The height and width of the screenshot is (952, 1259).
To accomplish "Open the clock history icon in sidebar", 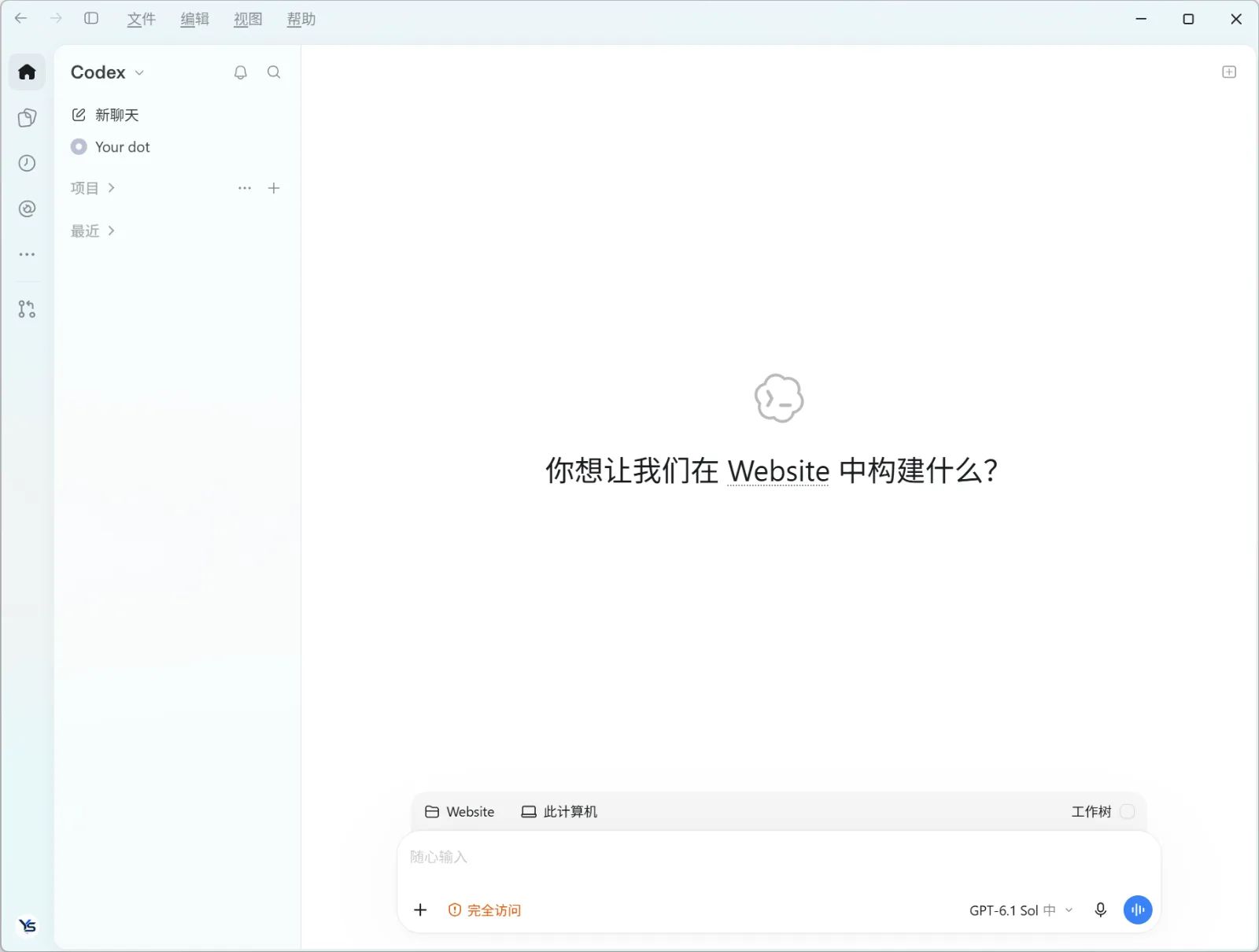I will click(x=27, y=164).
